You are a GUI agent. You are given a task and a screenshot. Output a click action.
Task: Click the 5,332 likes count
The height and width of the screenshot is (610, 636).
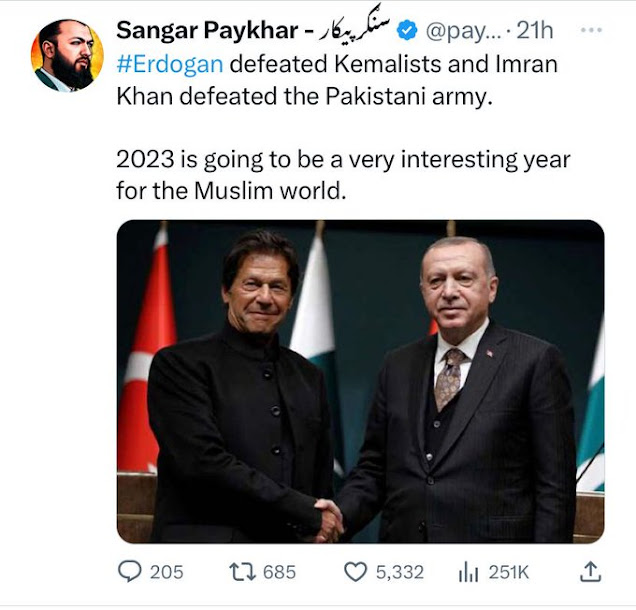pyautogui.click(x=399, y=572)
